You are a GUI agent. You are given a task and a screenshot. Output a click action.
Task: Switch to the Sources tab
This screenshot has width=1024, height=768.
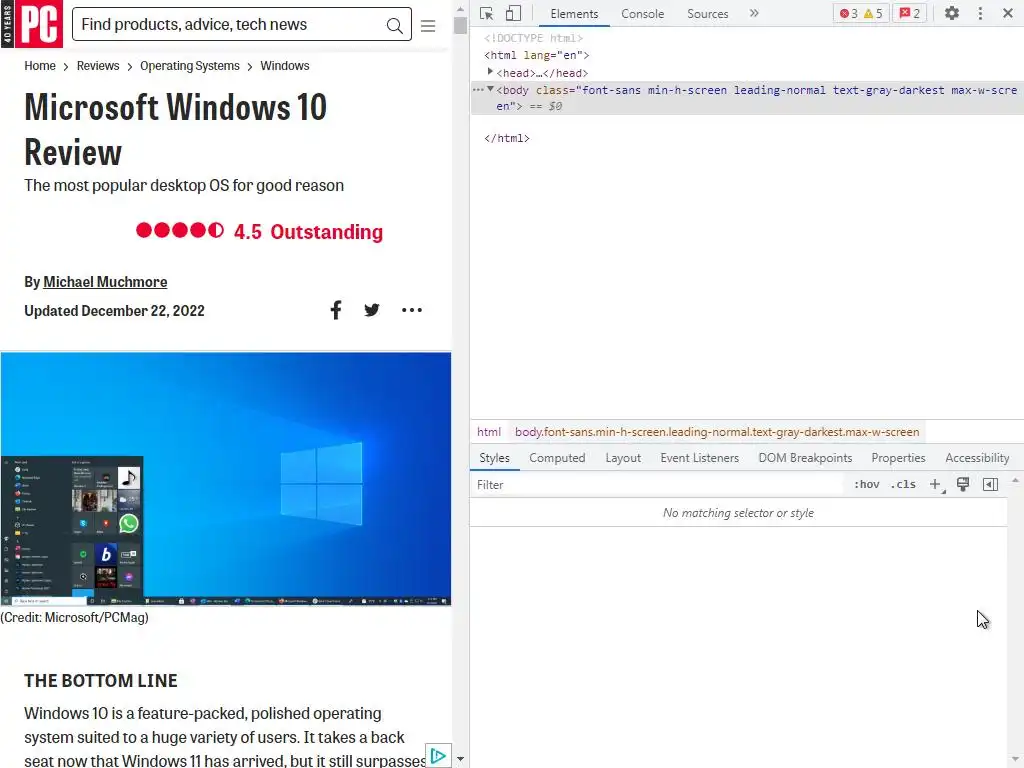pos(707,14)
